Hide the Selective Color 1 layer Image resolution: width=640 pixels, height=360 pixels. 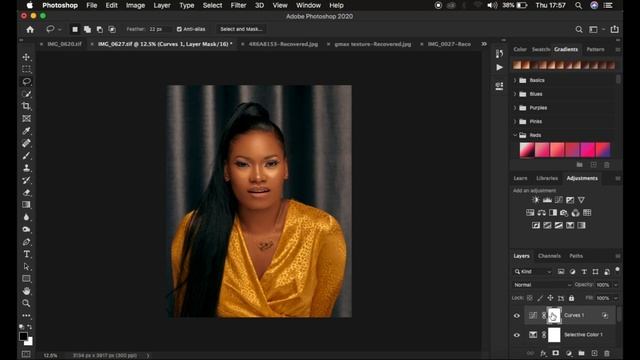517,335
